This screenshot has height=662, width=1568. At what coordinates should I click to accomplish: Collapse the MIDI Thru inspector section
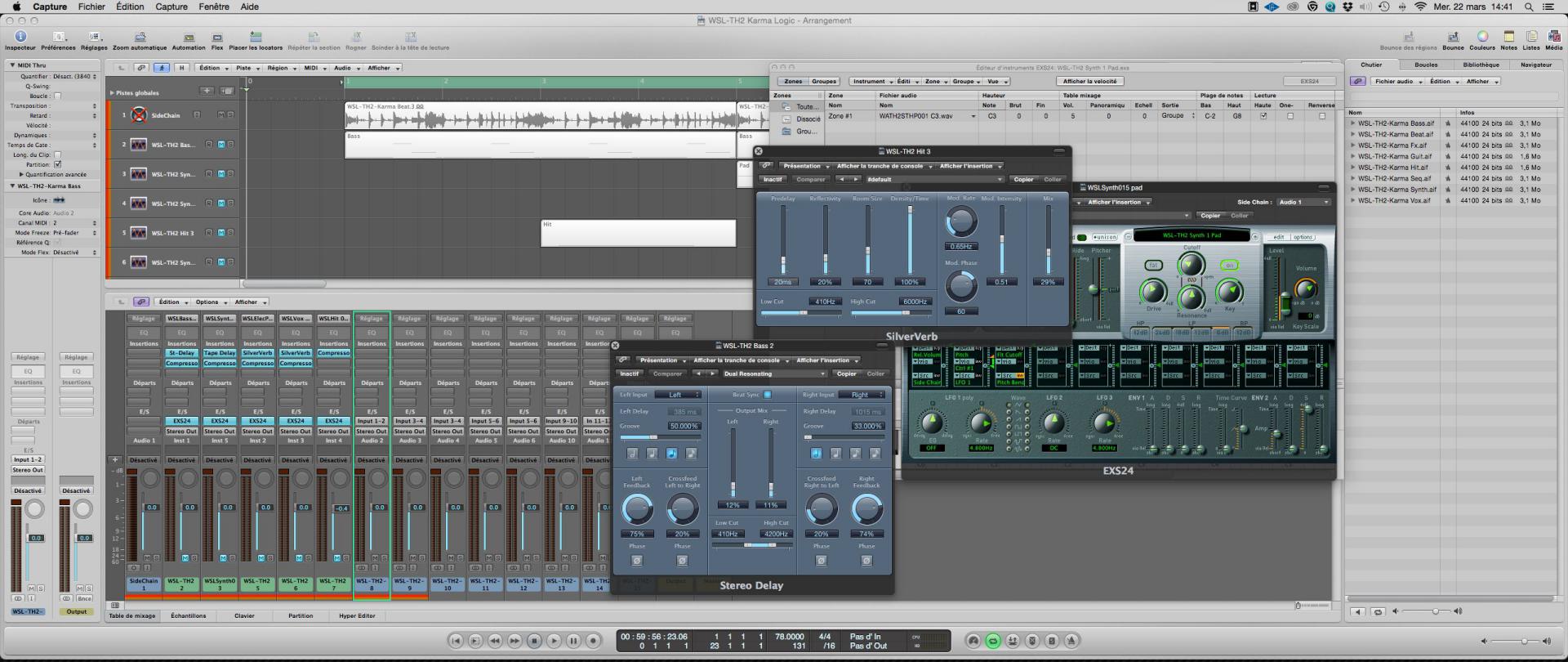(12, 65)
